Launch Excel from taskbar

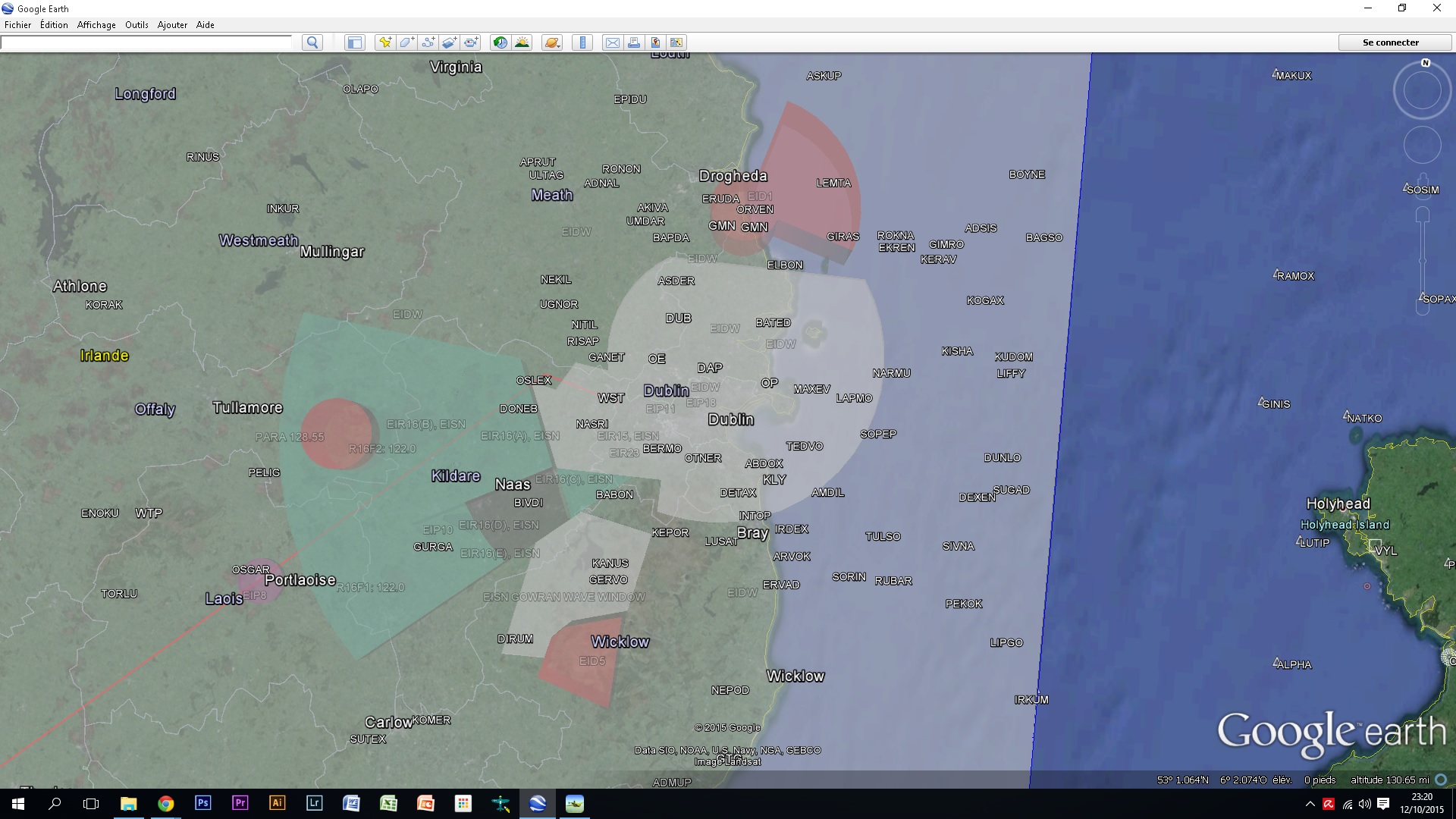[x=388, y=803]
